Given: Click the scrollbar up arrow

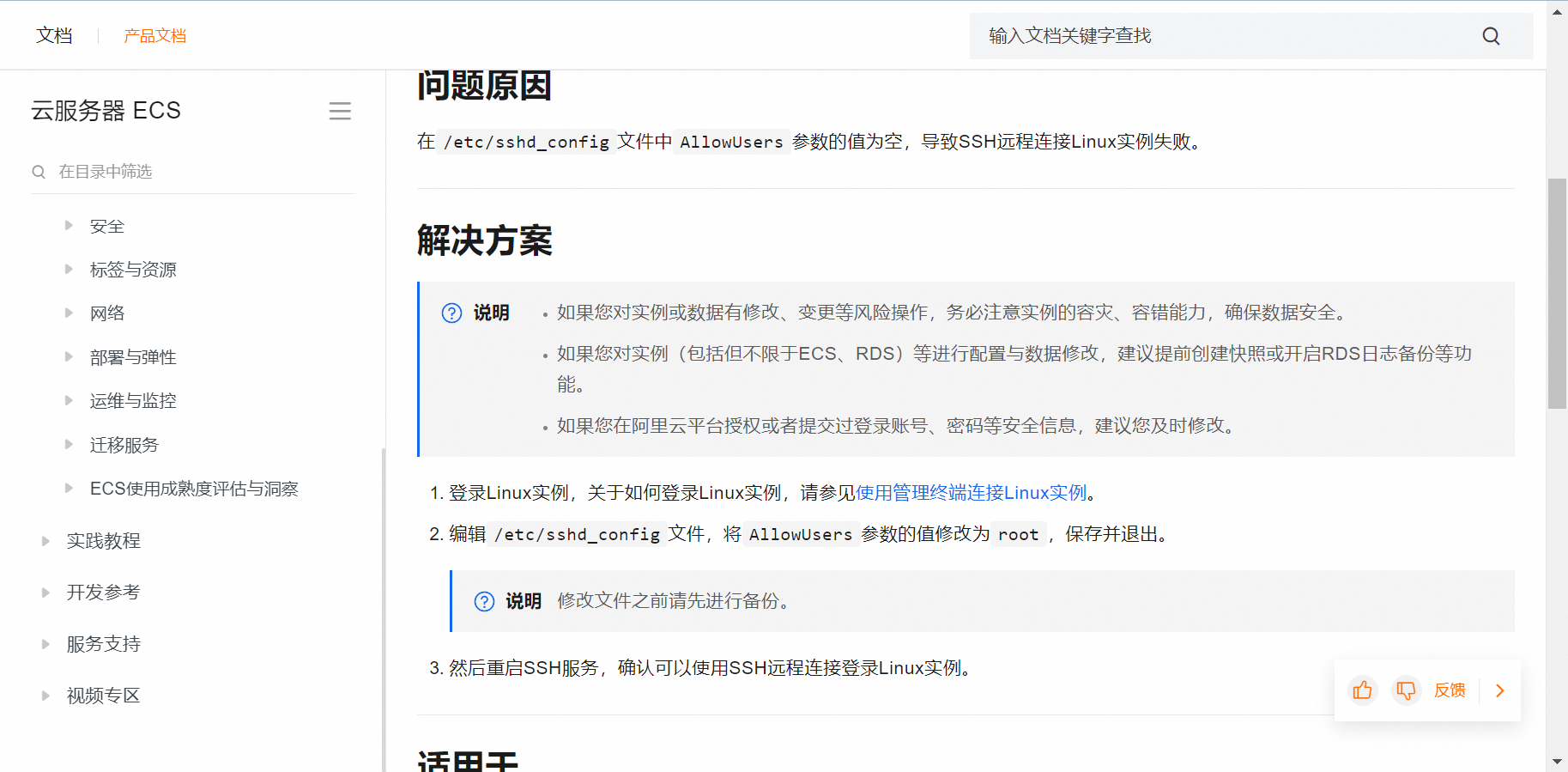Looking at the screenshot, I should click(1557, 11).
